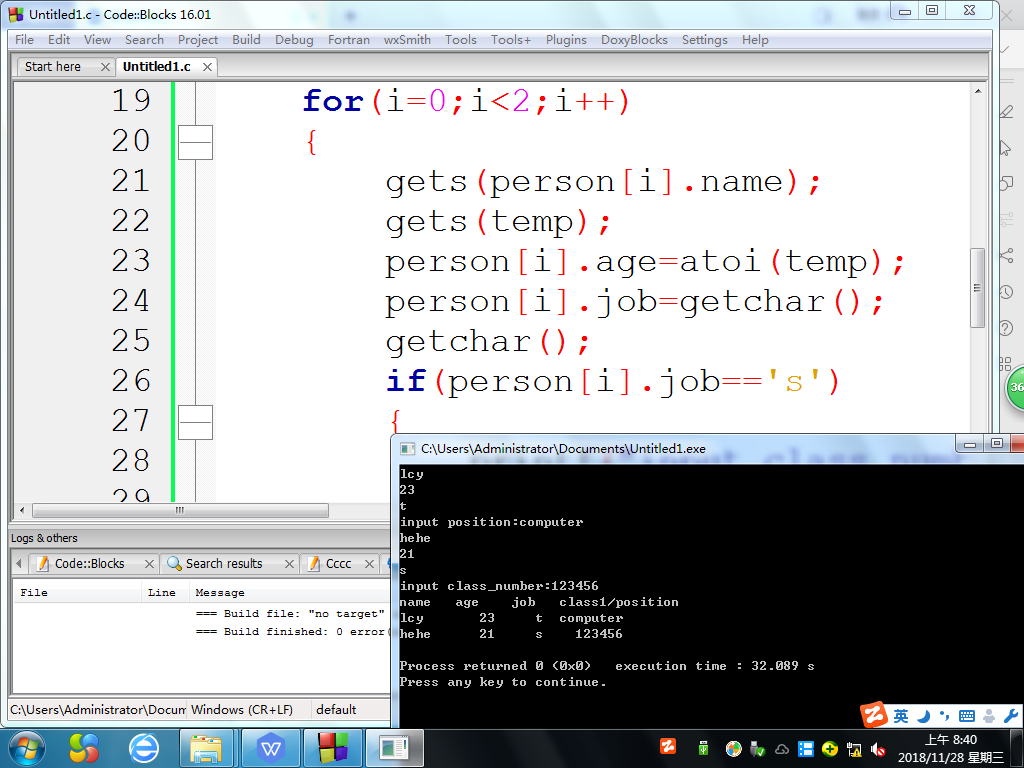Open File Explorer from the taskbar

tap(206, 748)
